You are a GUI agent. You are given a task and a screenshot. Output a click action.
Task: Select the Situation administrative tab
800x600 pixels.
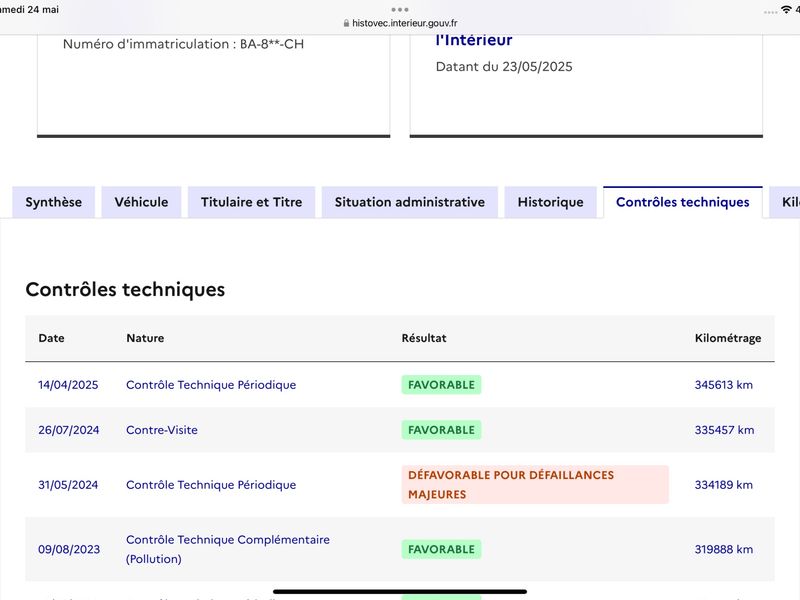click(410, 202)
